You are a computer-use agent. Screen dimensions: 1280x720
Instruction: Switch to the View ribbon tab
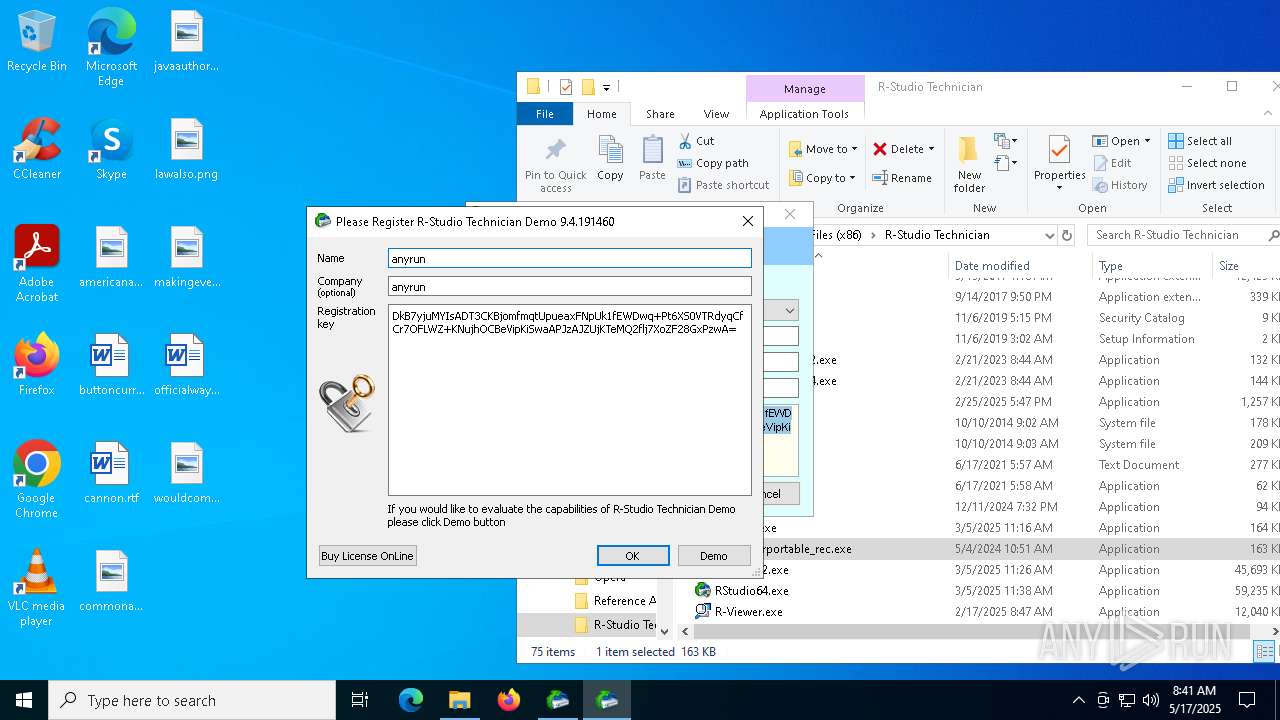pos(716,114)
